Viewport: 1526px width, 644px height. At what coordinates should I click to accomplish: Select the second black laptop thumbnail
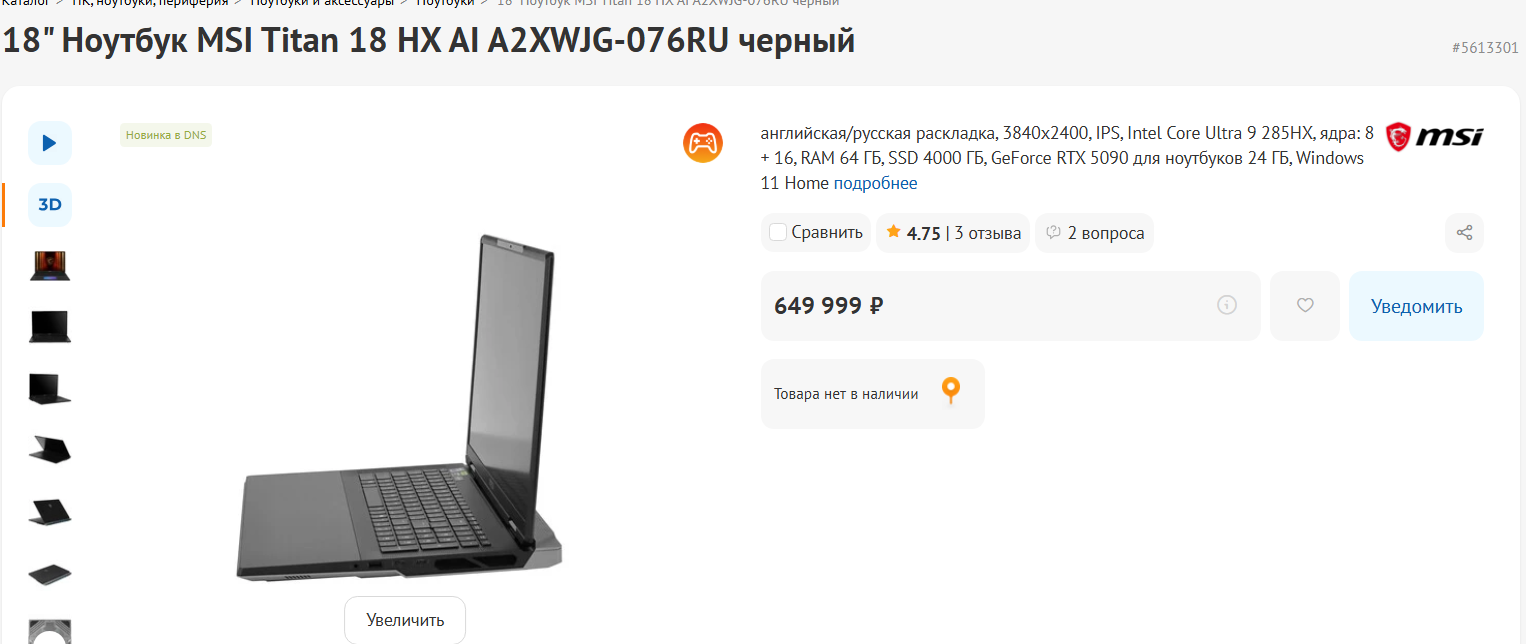click(49, 388)
